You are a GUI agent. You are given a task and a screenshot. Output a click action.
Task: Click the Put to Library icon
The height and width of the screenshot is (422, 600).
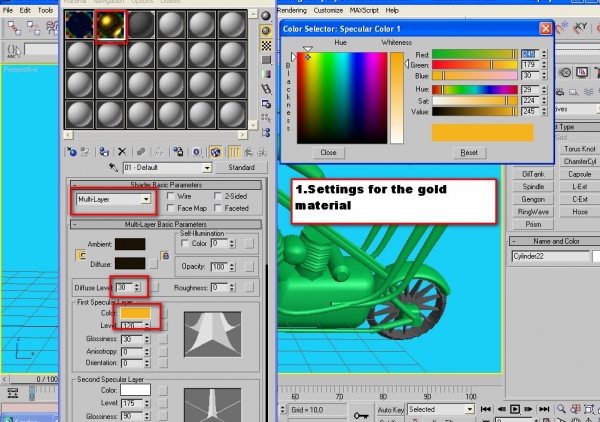[x=178, y=152]
